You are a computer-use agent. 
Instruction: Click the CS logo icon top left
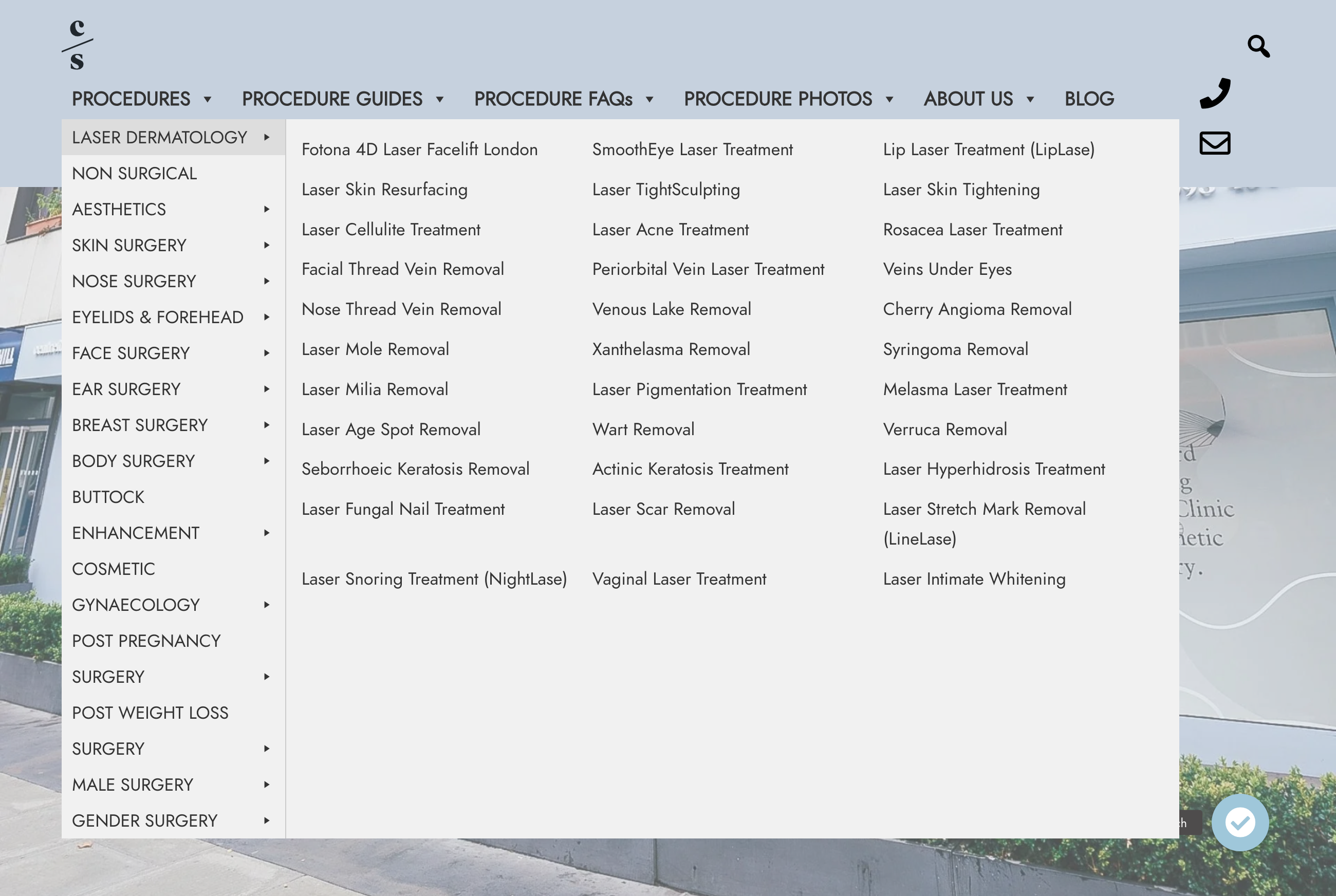coord(79,44)
